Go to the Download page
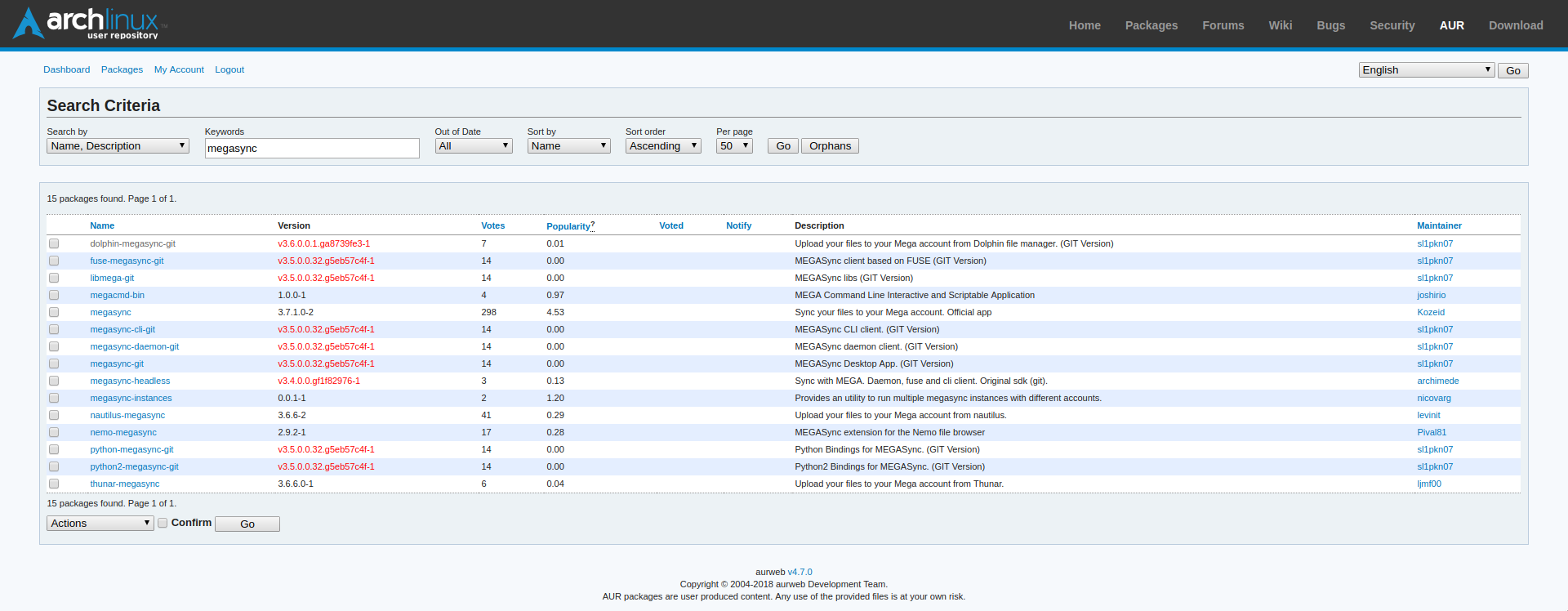1568x611 pixels. (x=1516, y=25)
